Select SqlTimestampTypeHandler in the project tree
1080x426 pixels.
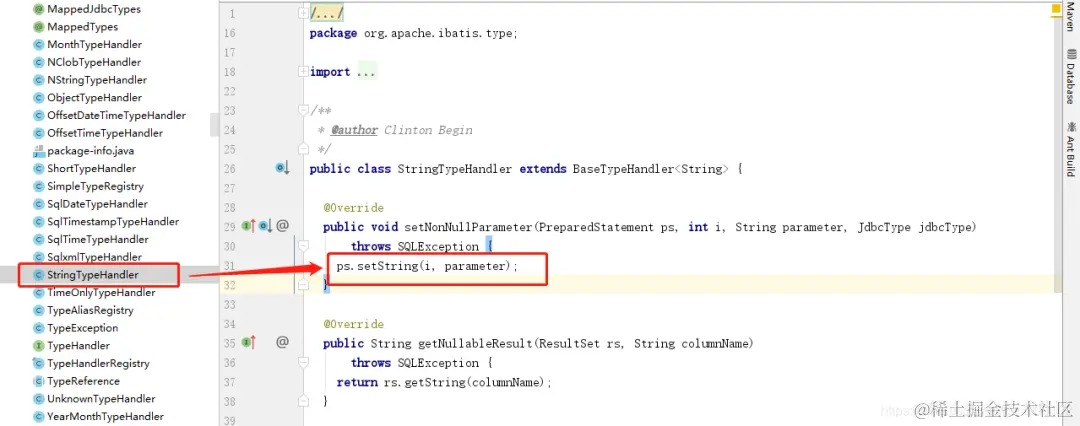[113, 222]
